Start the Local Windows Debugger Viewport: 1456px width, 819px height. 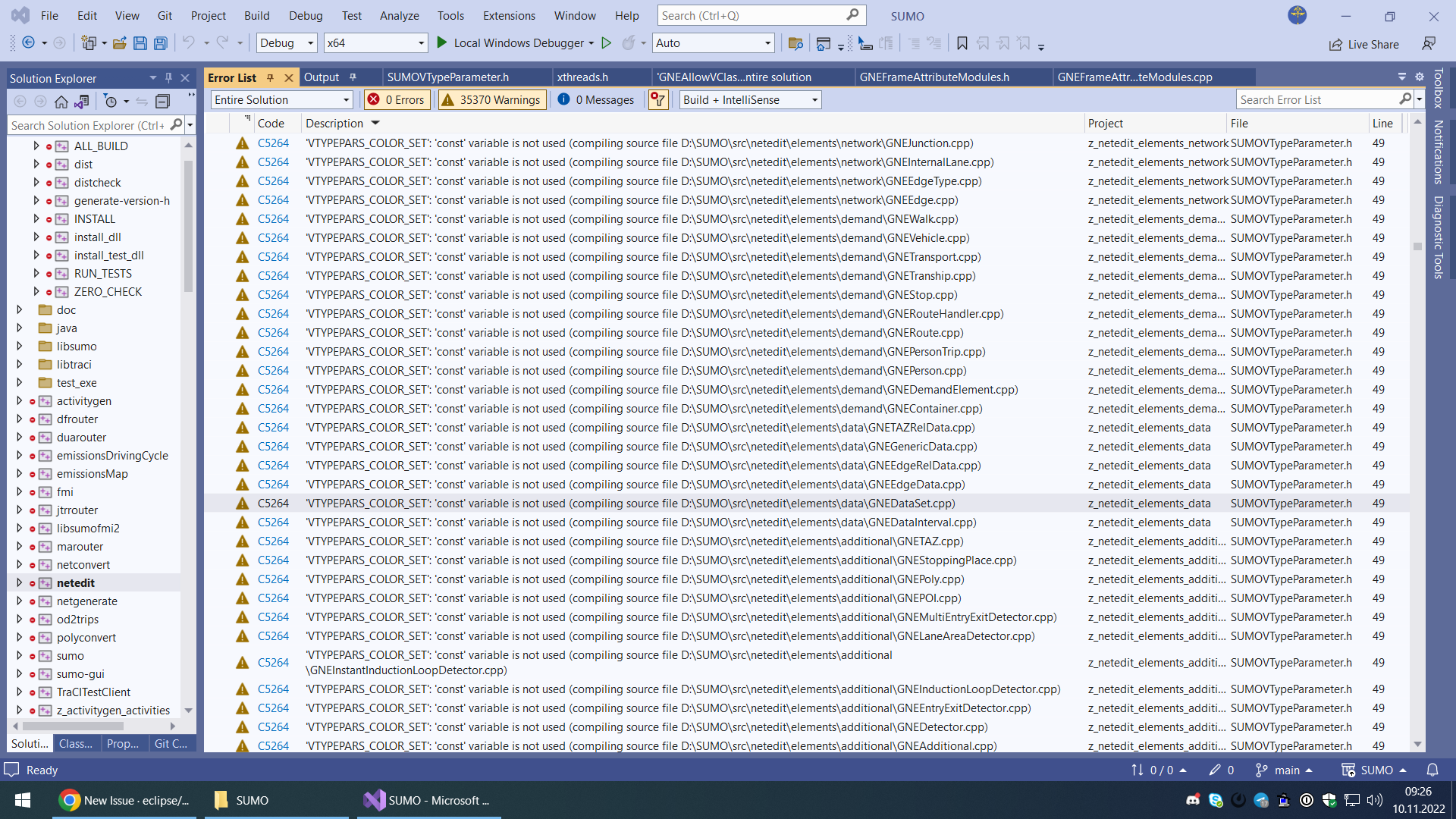(516, 43)
